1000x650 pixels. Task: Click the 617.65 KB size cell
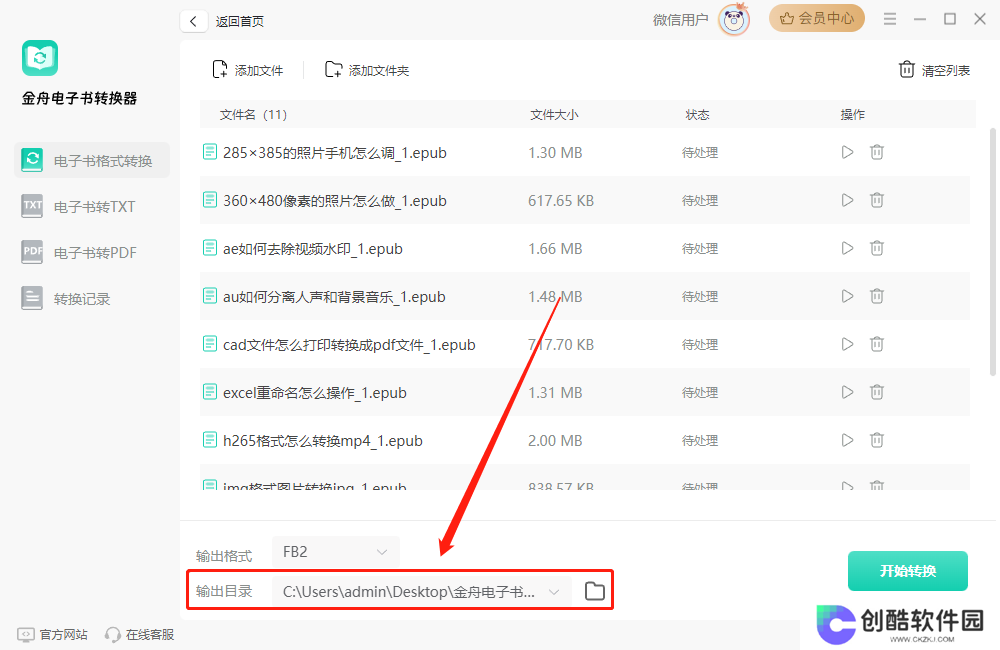[561, 201]
